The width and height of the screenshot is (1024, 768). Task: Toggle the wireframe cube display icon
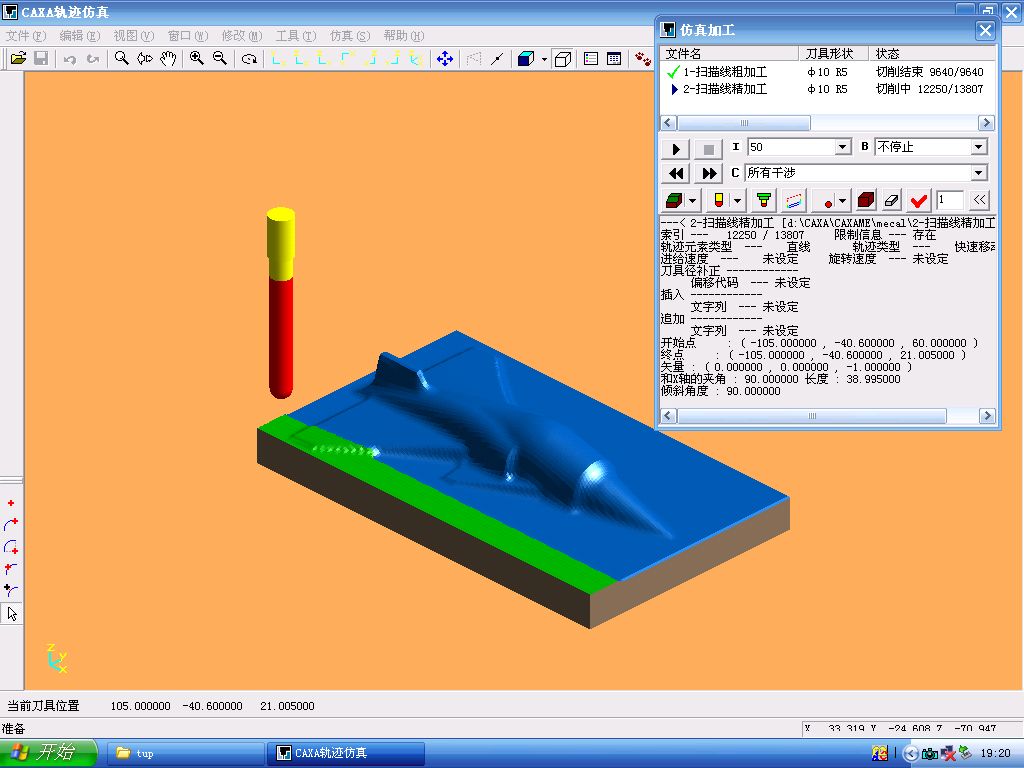click(x=563, y=59)
